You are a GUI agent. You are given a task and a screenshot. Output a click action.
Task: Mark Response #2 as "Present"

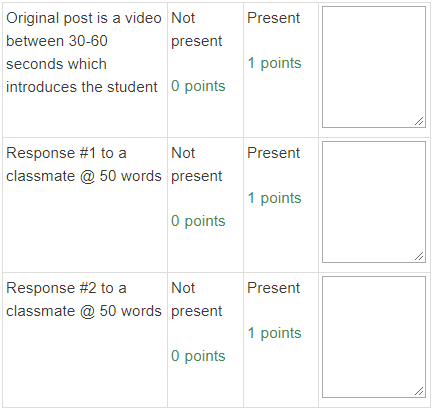(281, 340)
